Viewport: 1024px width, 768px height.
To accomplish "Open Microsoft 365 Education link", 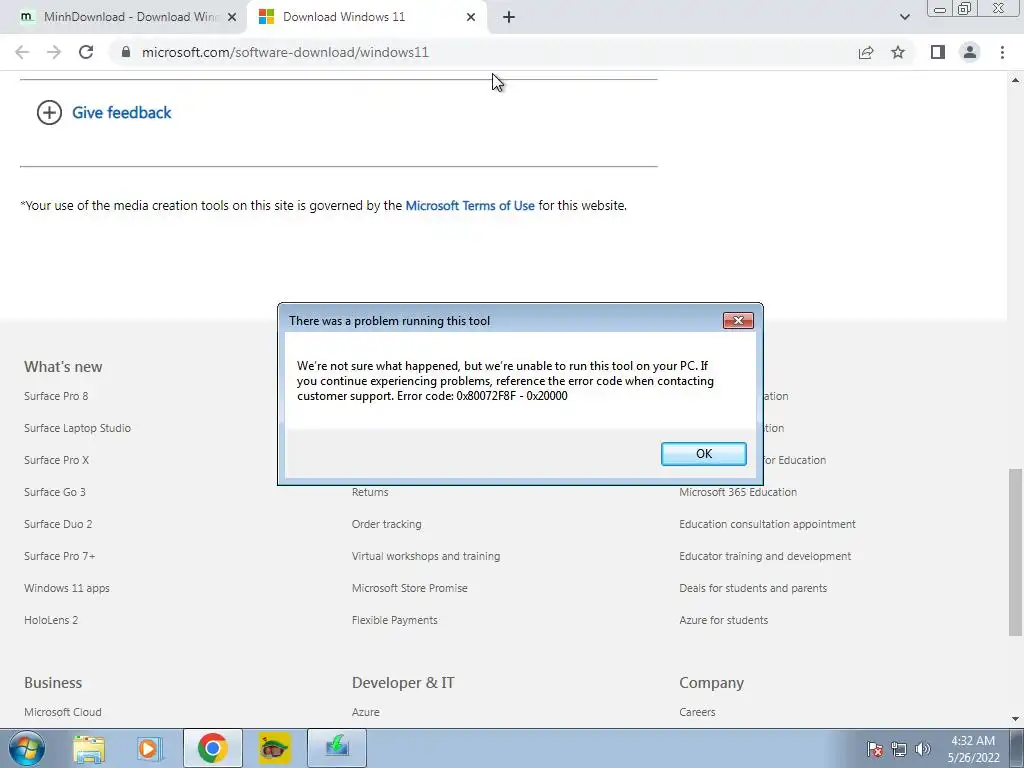I will pos(738,492).
